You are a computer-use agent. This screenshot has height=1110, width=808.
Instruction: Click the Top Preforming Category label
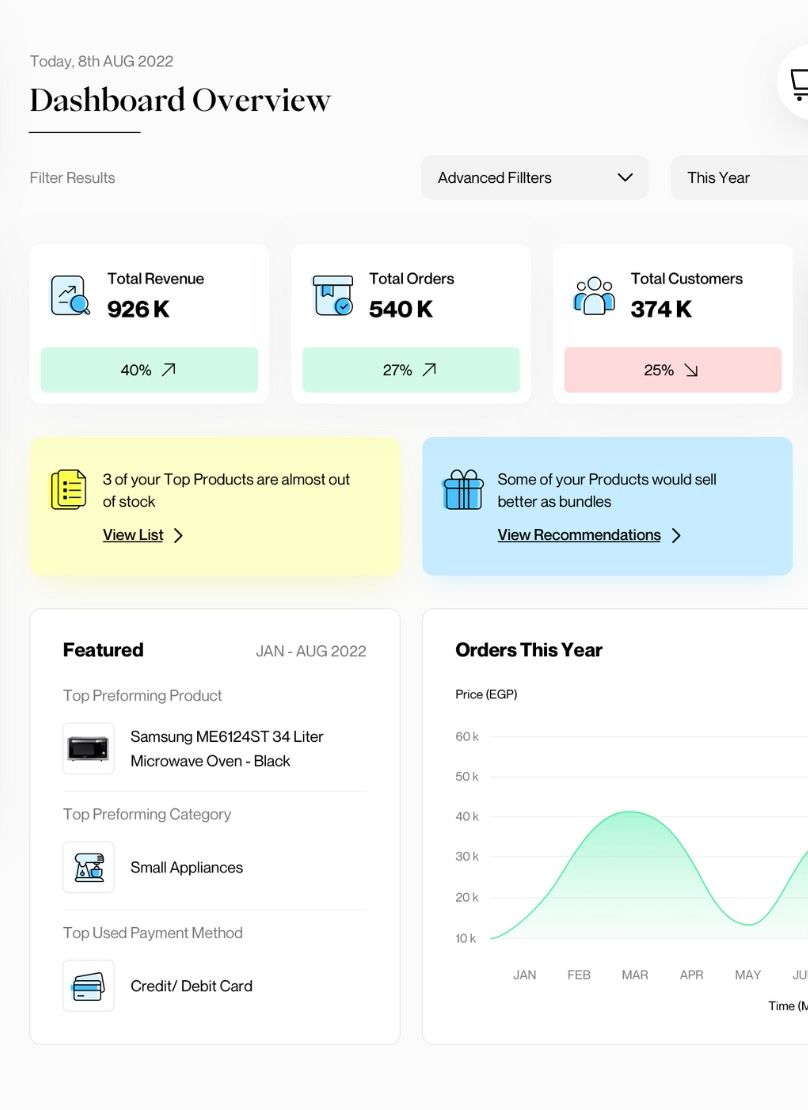(147, 815)
